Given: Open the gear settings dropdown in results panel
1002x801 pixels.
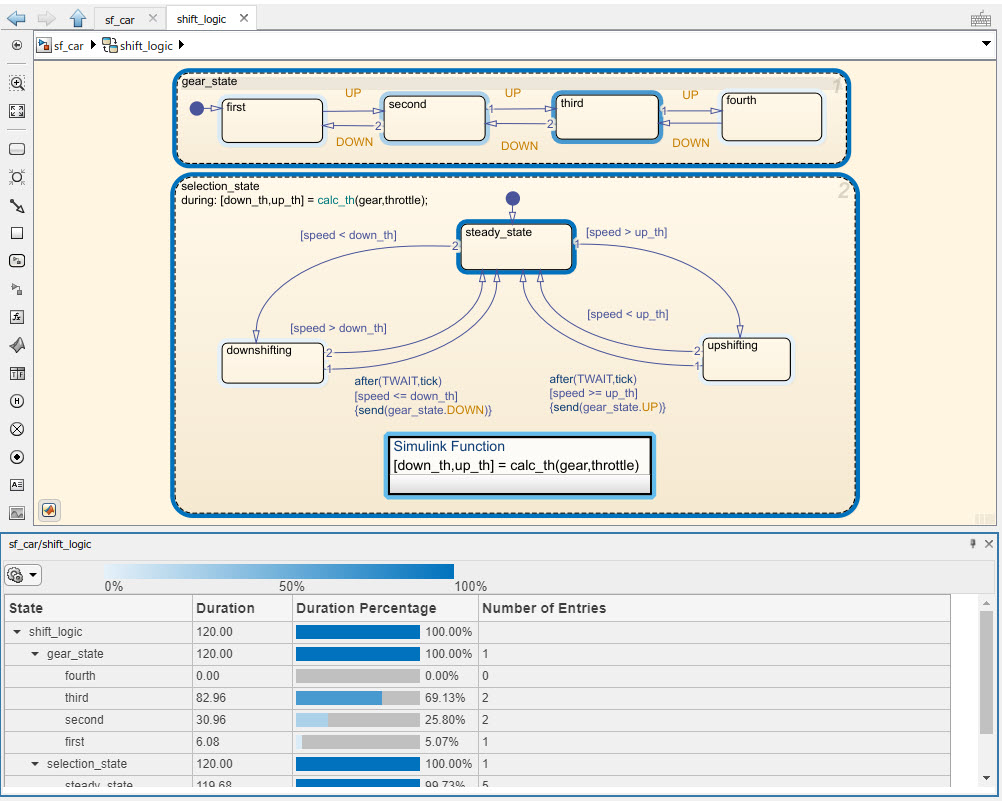Looking at the screenshot, I should 22,574.
